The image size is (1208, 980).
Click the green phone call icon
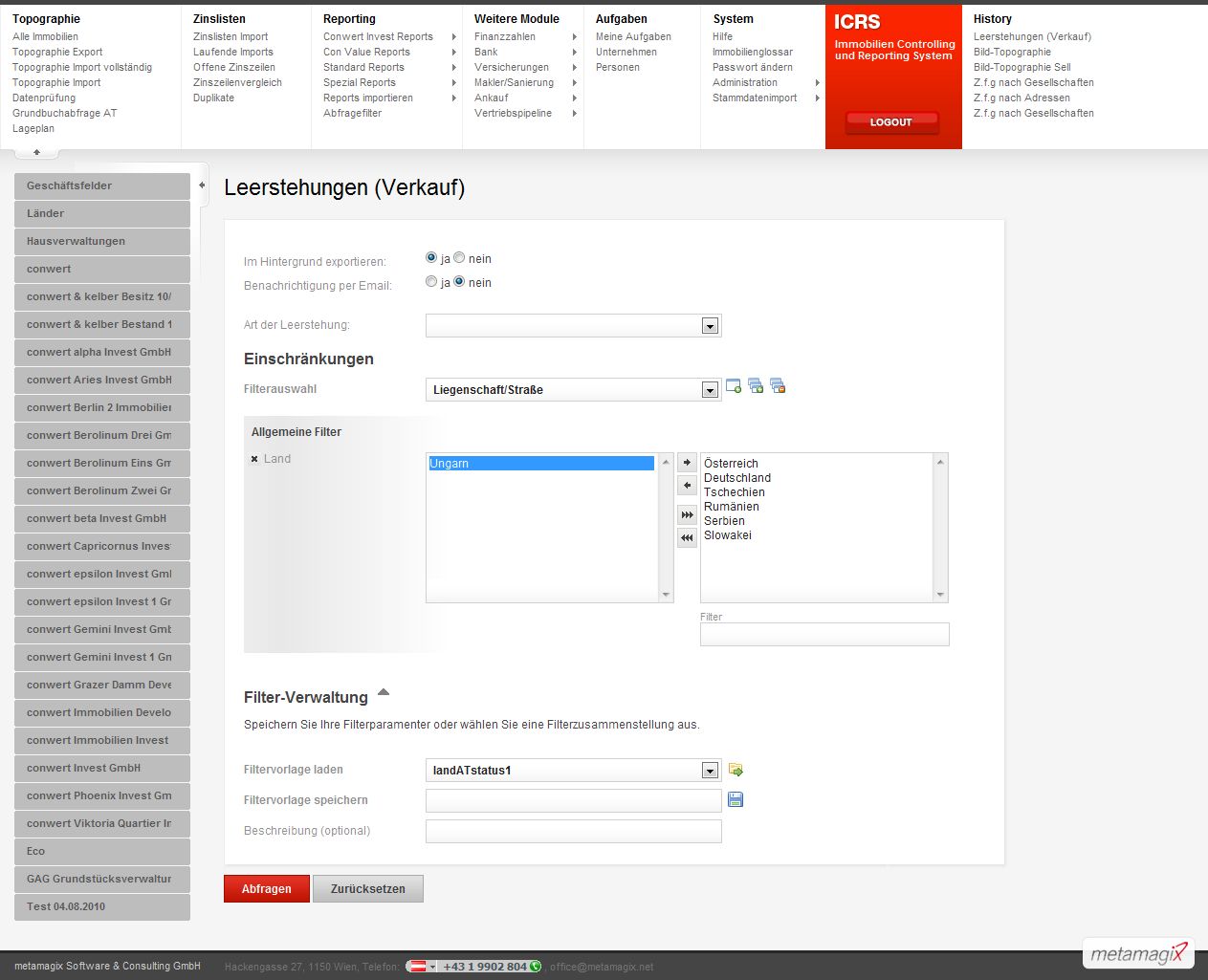tap(536, 967)
